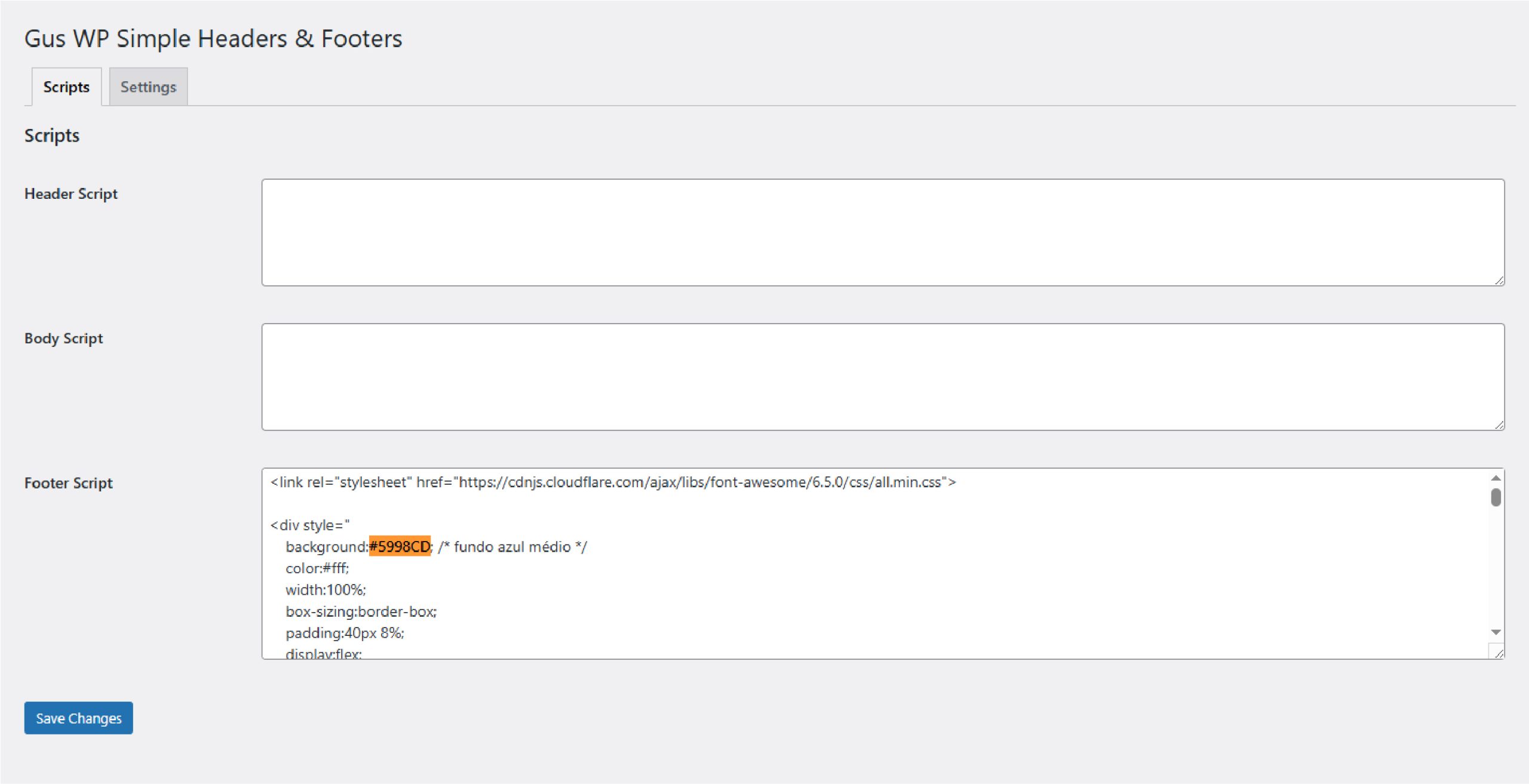1529x784 pixels.
Task: Select the Scripts tab
Action: 66,86
